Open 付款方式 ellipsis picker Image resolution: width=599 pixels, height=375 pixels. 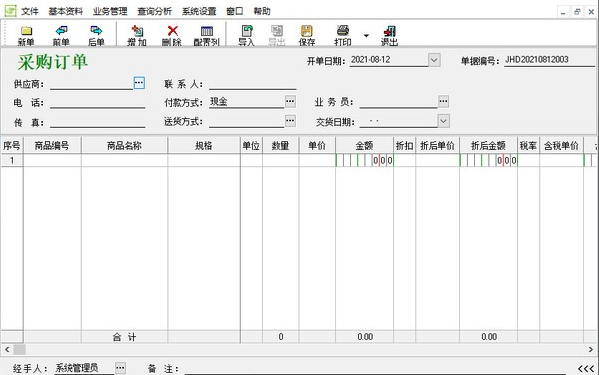[x=290, y=101]
